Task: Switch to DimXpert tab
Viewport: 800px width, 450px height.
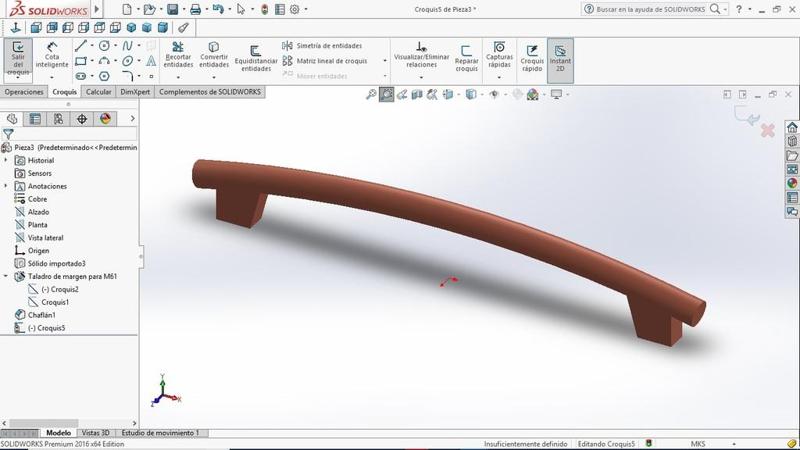Action: 135,92
